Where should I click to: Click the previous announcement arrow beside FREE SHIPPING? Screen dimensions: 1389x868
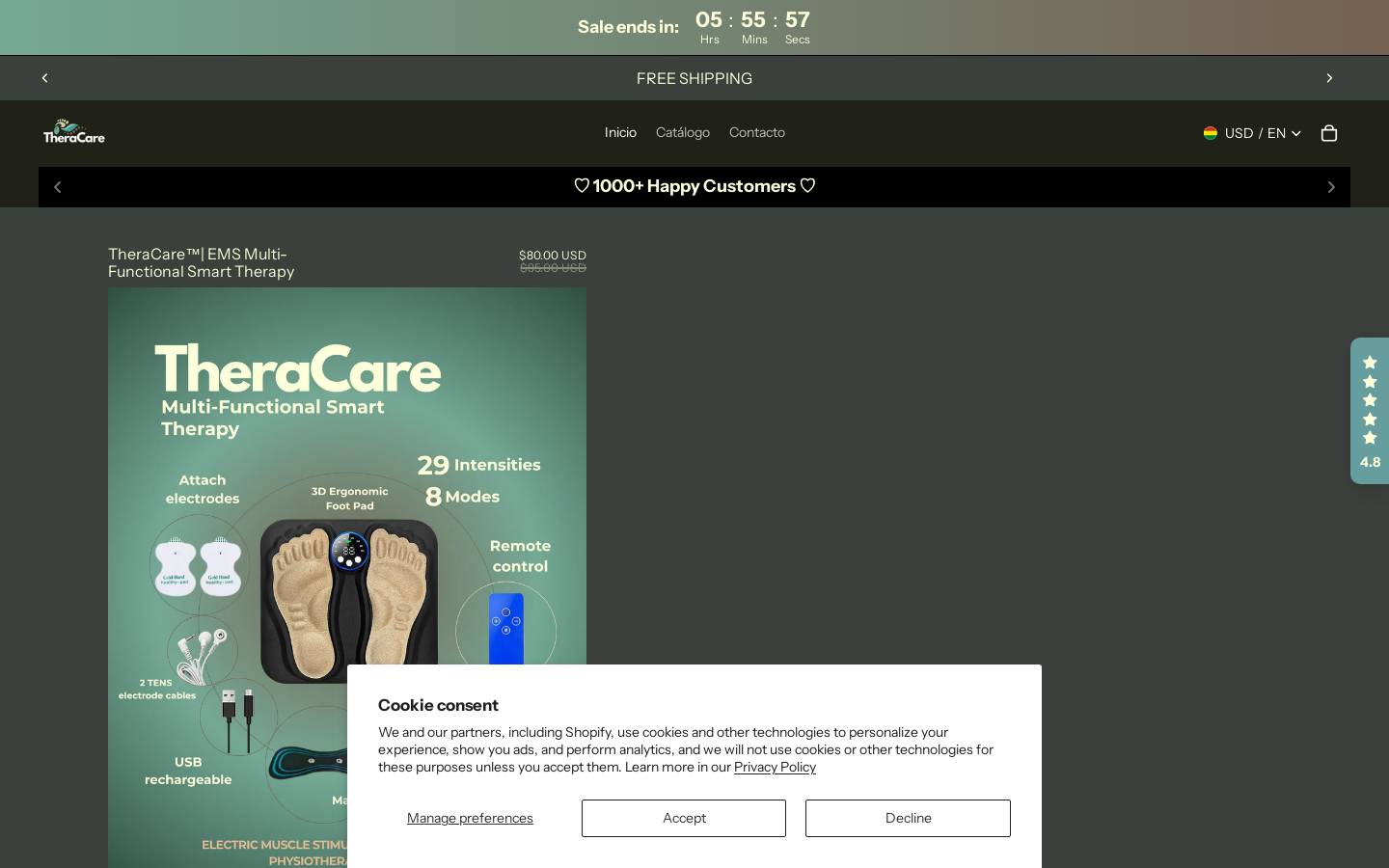44,78
